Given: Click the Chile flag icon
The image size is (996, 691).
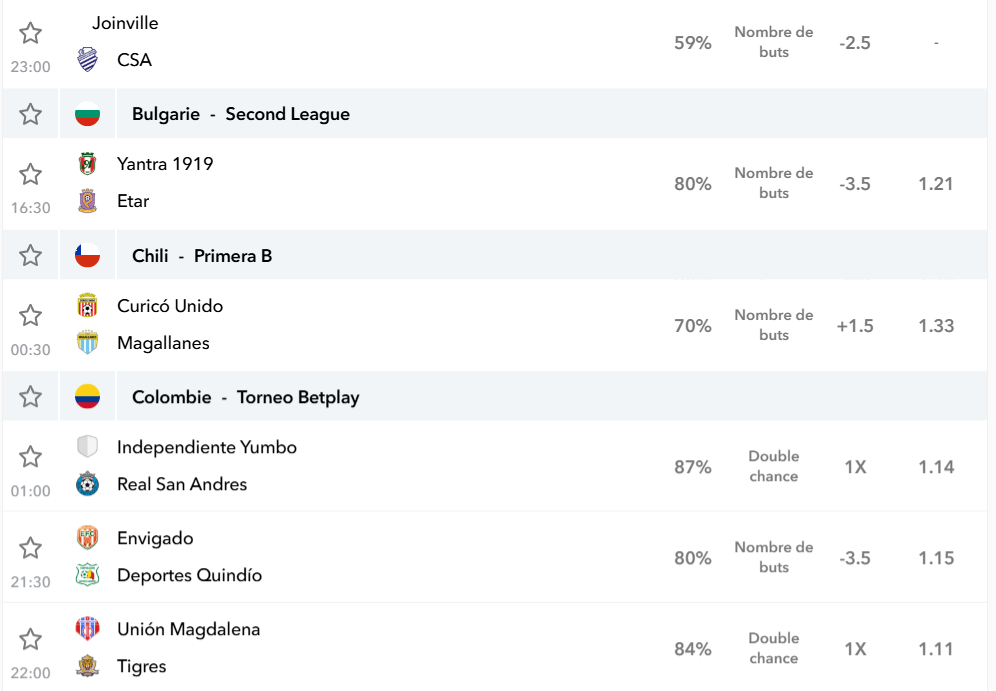Looking at the screenshot, I should (x=88, y=255).
